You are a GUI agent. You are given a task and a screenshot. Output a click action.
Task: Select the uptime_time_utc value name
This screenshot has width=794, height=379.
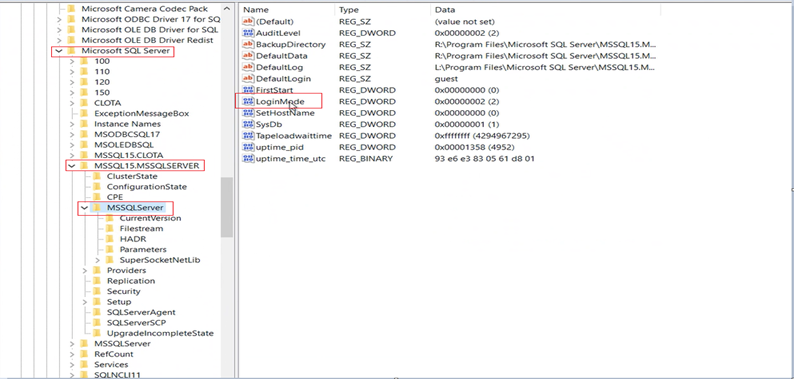[291, 159]
